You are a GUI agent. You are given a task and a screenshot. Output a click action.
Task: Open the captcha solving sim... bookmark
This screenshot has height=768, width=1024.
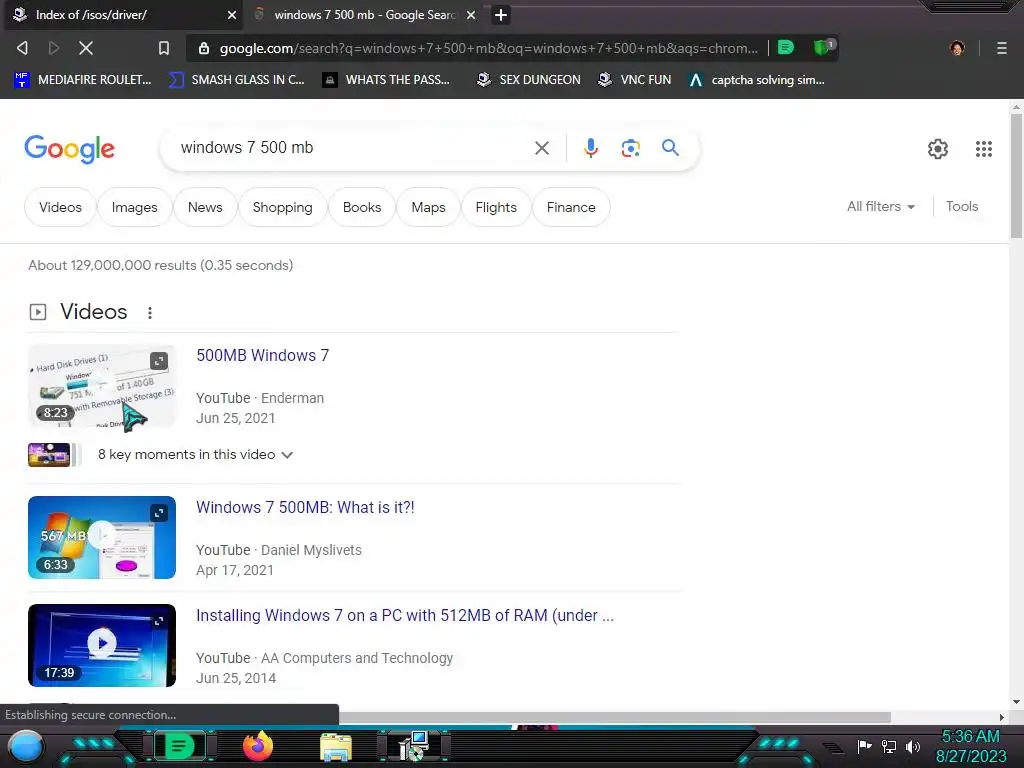click(x=757, y=80)
